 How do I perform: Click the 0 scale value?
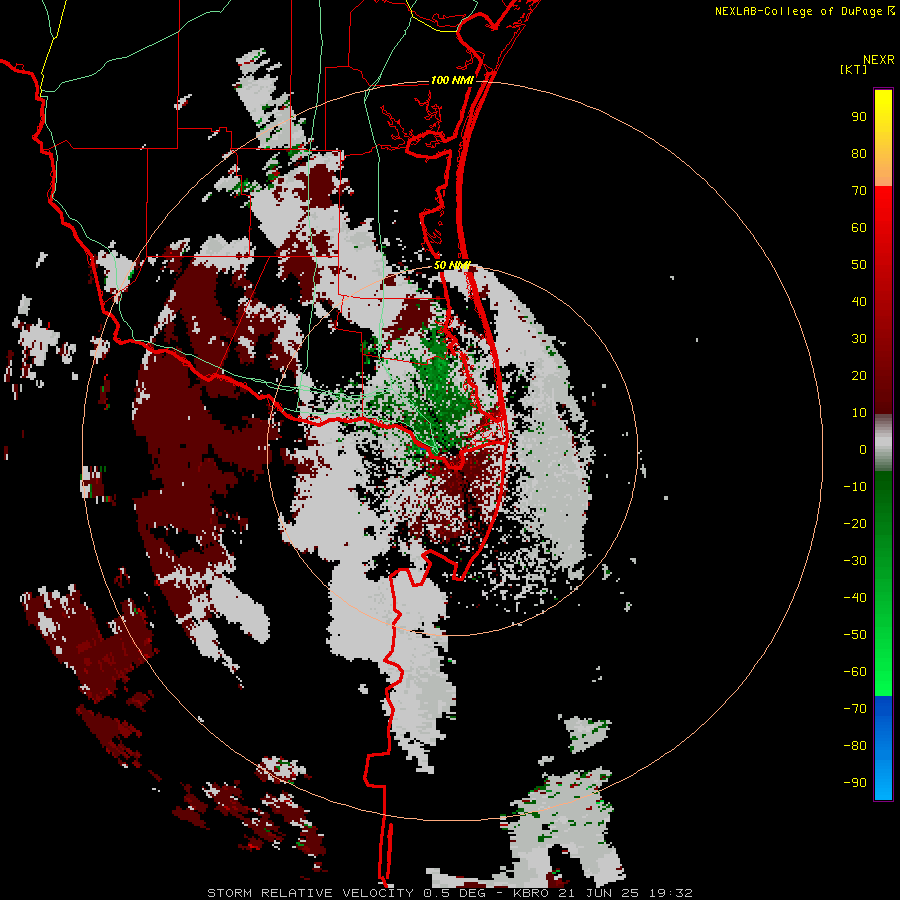click(863, 450)
